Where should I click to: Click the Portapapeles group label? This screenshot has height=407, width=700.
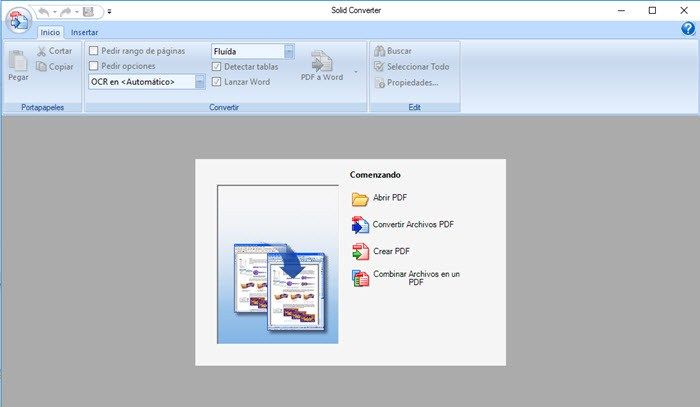tap(42, 108)
